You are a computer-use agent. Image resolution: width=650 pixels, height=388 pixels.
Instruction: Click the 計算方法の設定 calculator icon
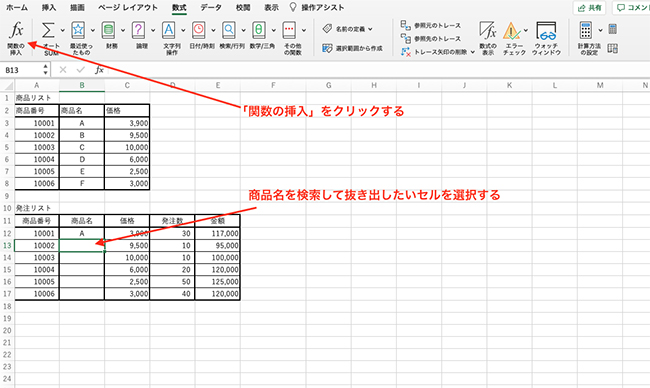(586, 30)
